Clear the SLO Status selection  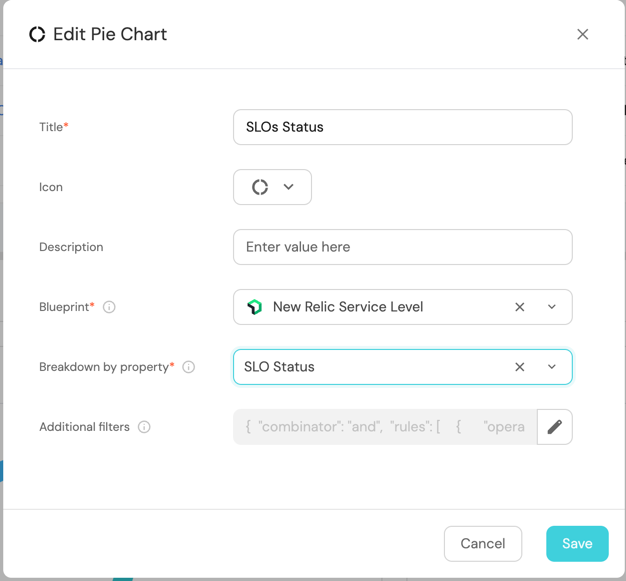(520, 367)
